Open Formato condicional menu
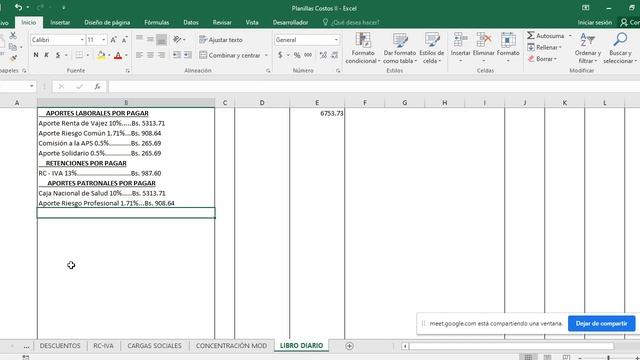This screenshot has height=360, width=640. tap(362, 48)
